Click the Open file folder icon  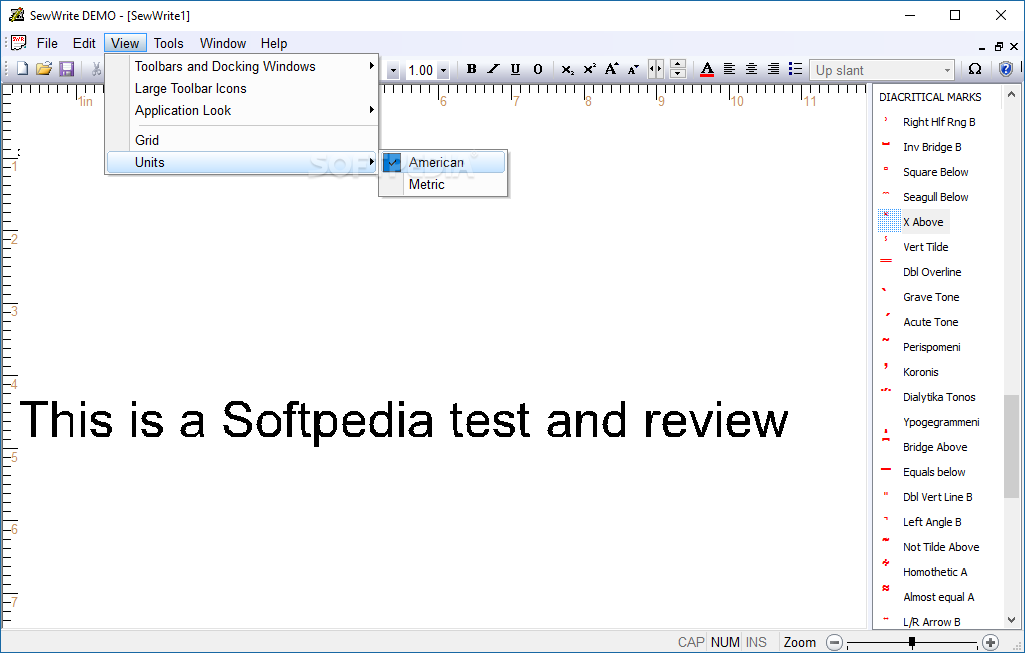[x=44, y=69]
